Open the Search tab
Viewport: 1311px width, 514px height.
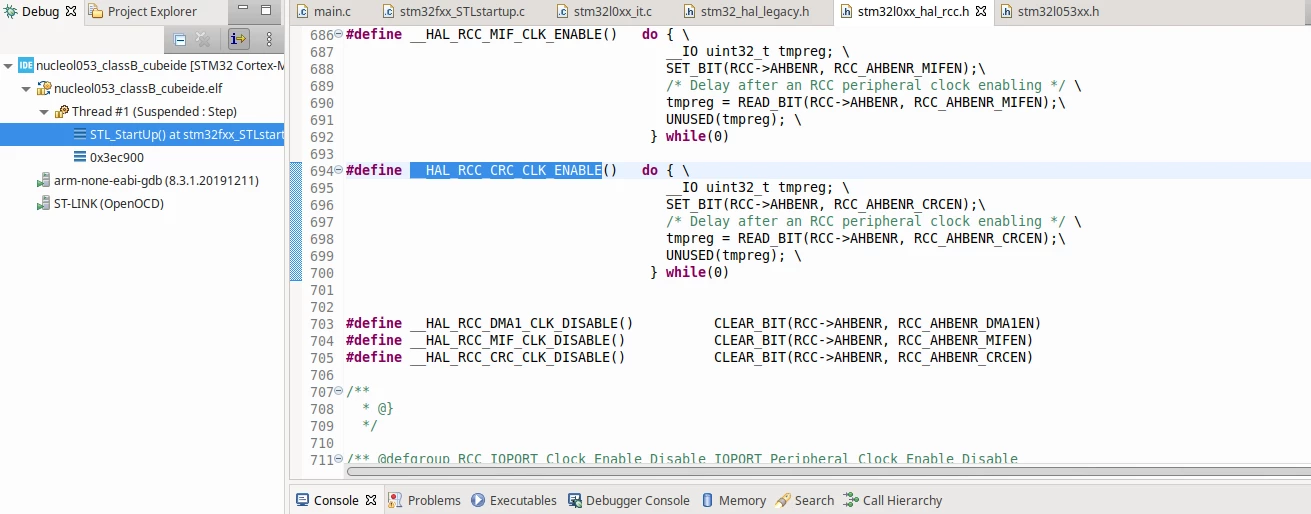[804, 500]
